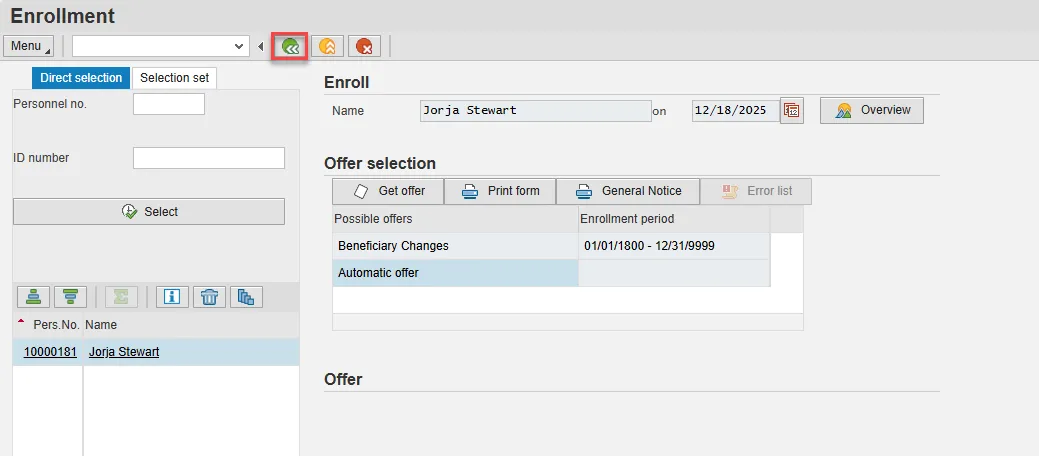
Task: Select the Automatic offer row
Action: point(455,272)
